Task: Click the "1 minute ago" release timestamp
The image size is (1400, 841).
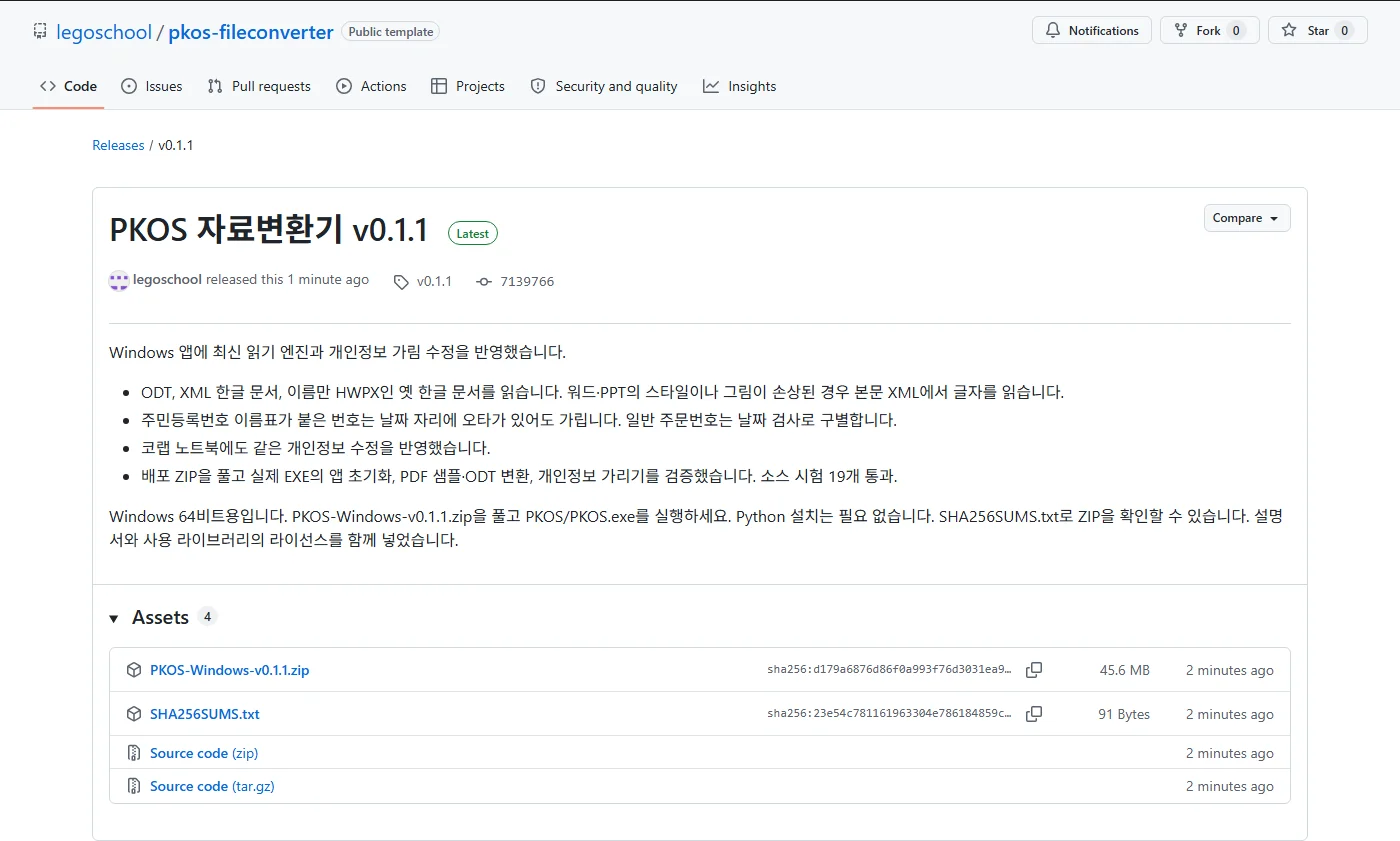Action: click(x=328, y=280)
